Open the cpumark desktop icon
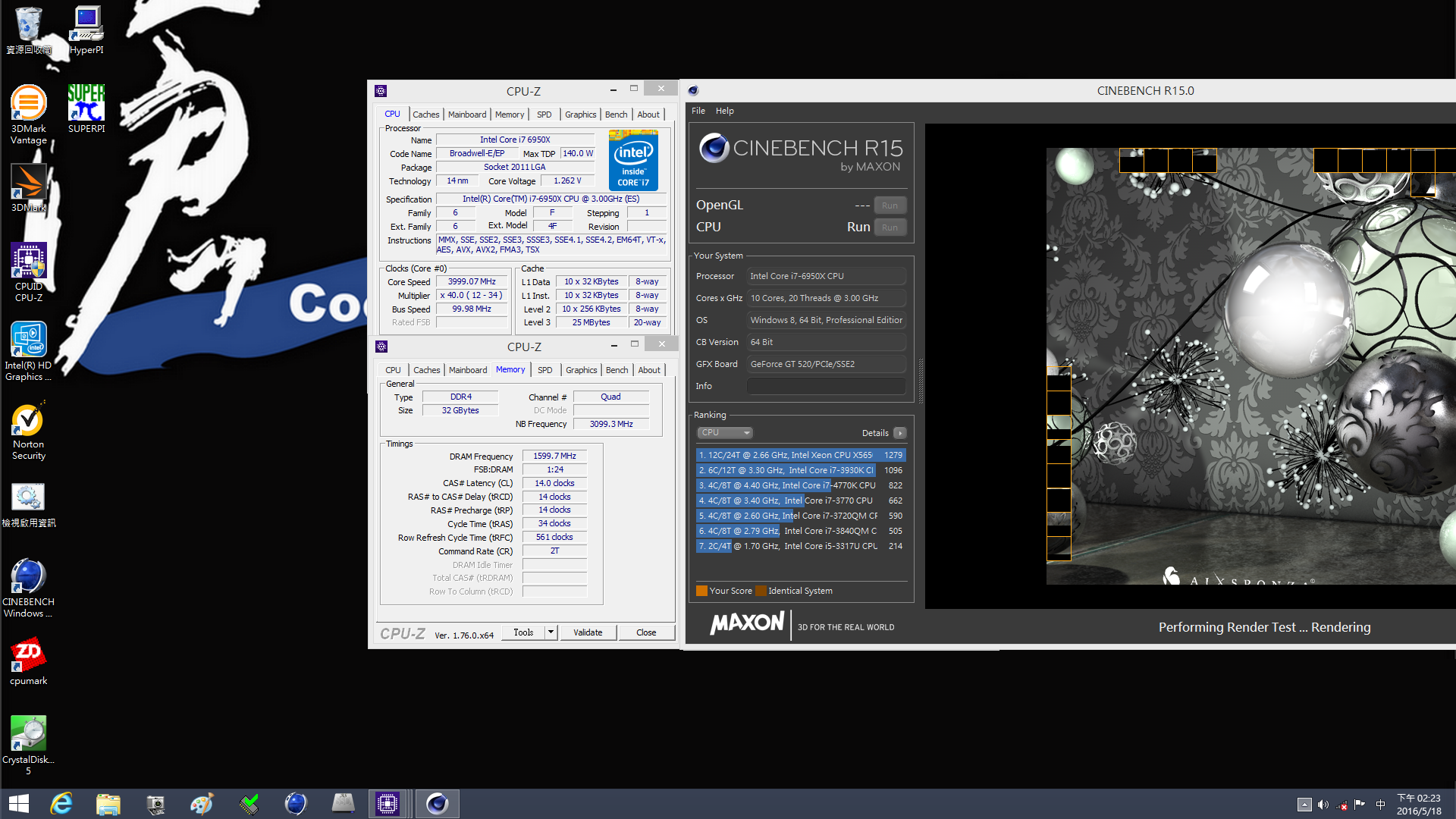 pos(29,661)
